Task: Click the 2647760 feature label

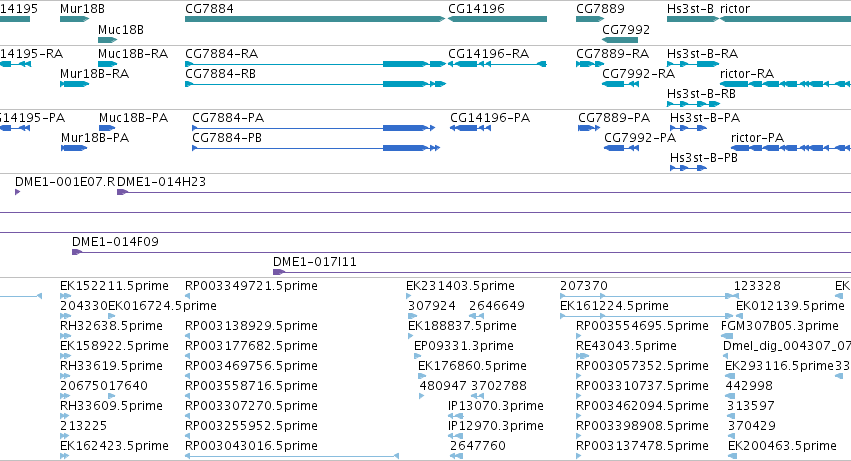Action: (x=478, y=446)
